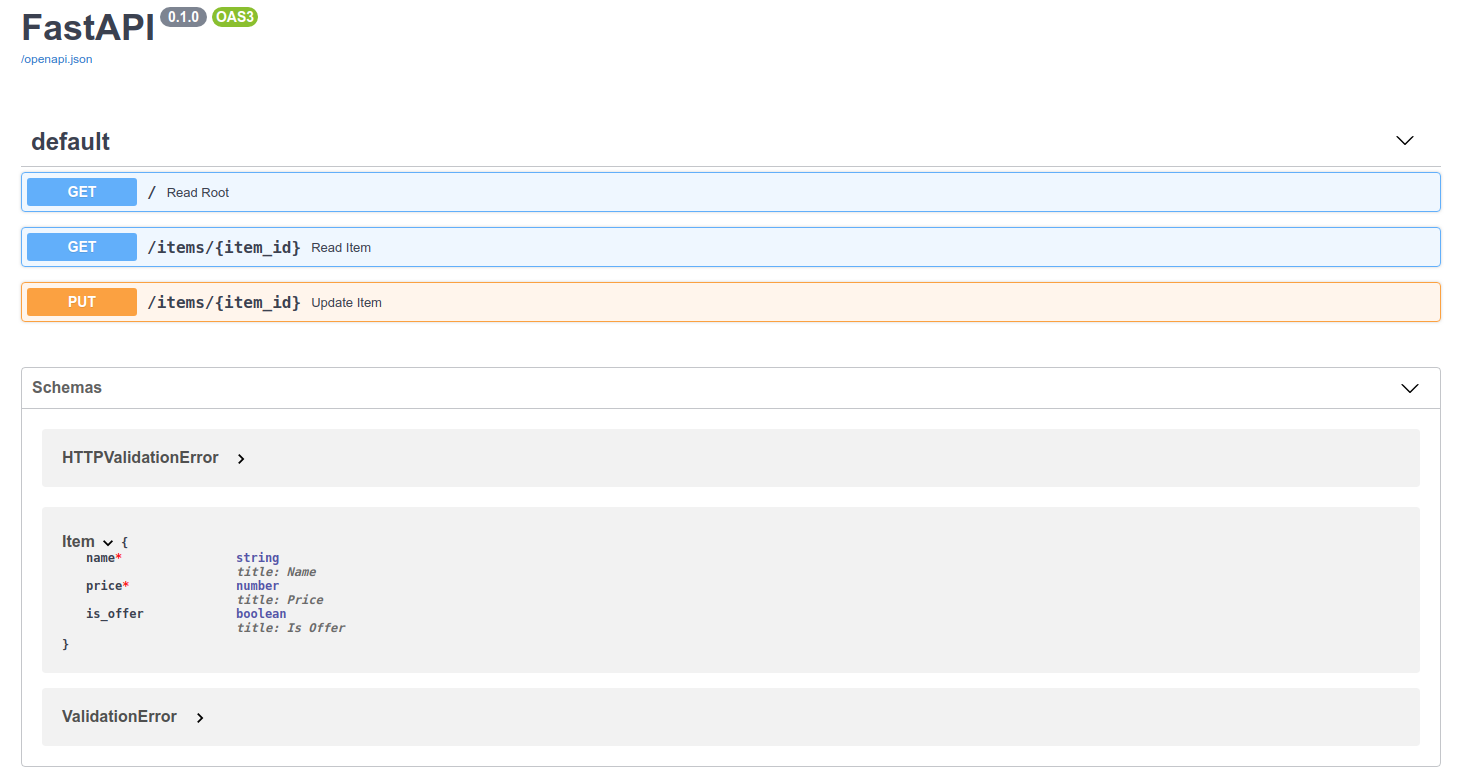Click the title: Name text

click(276, 572)
